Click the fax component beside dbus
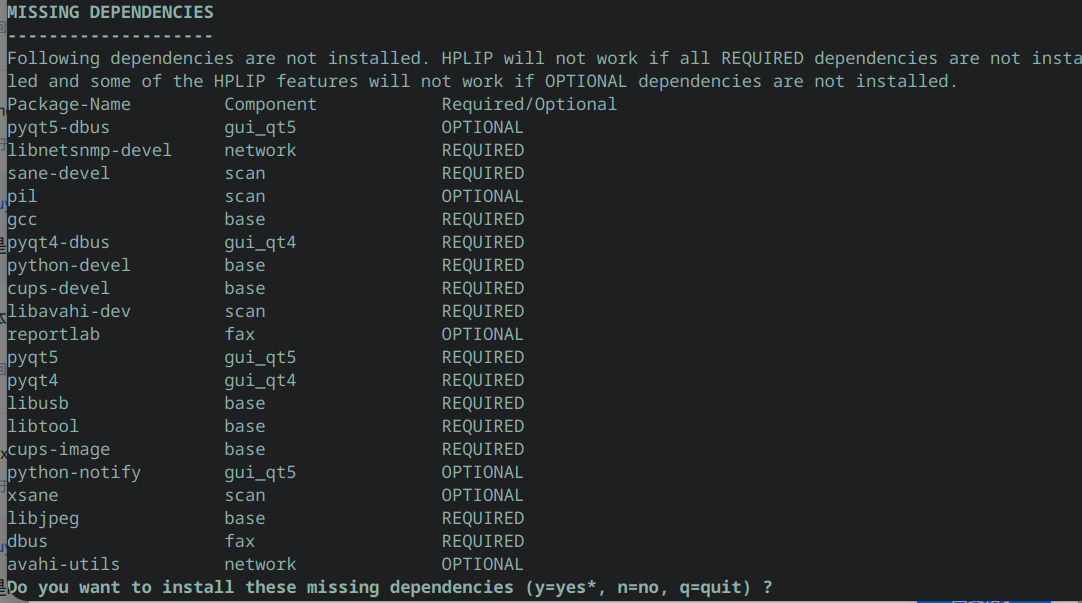 [x=240, y=541]
